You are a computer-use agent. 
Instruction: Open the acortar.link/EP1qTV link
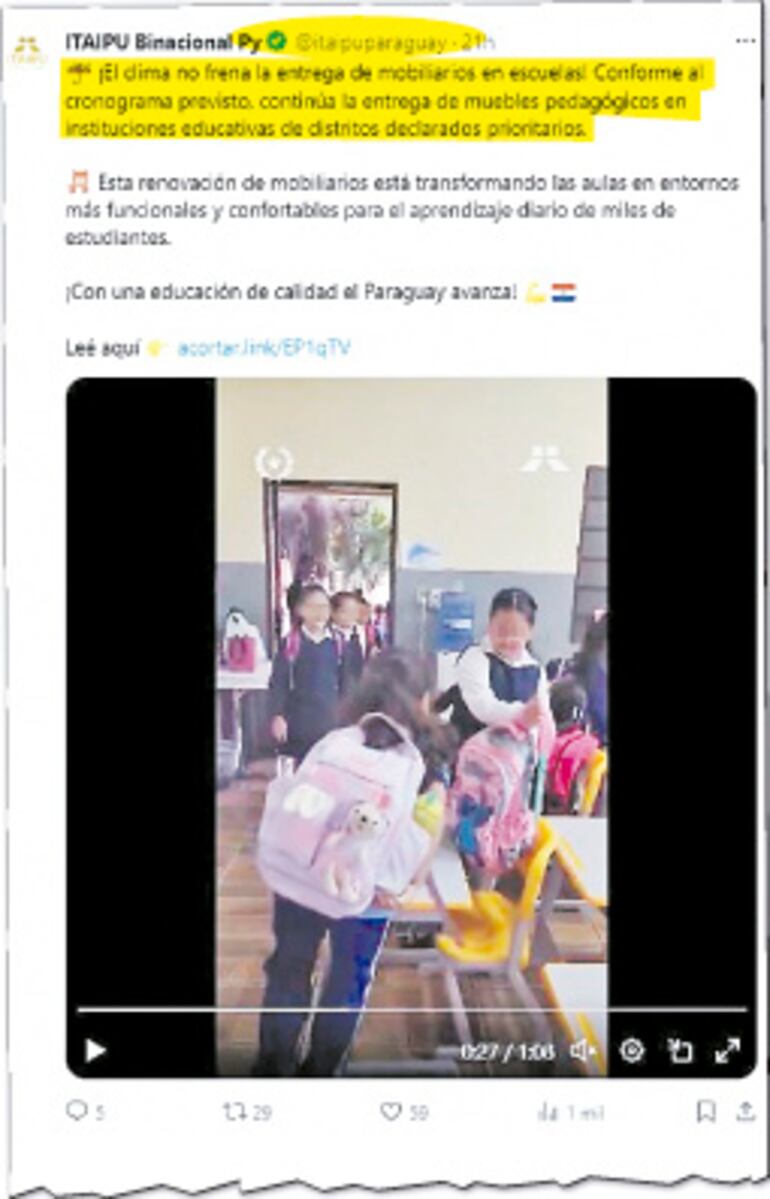[264, 349]
